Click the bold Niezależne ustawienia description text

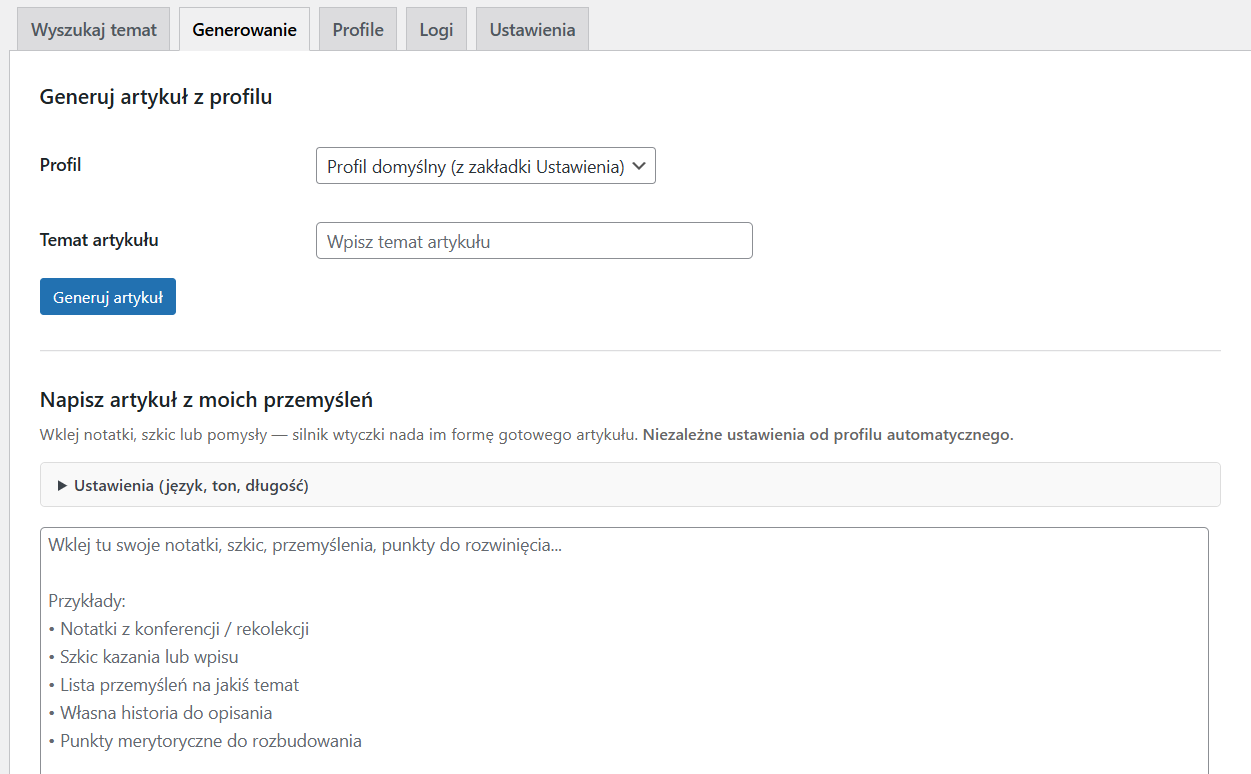pyautogui.click(x=828, y=435)
